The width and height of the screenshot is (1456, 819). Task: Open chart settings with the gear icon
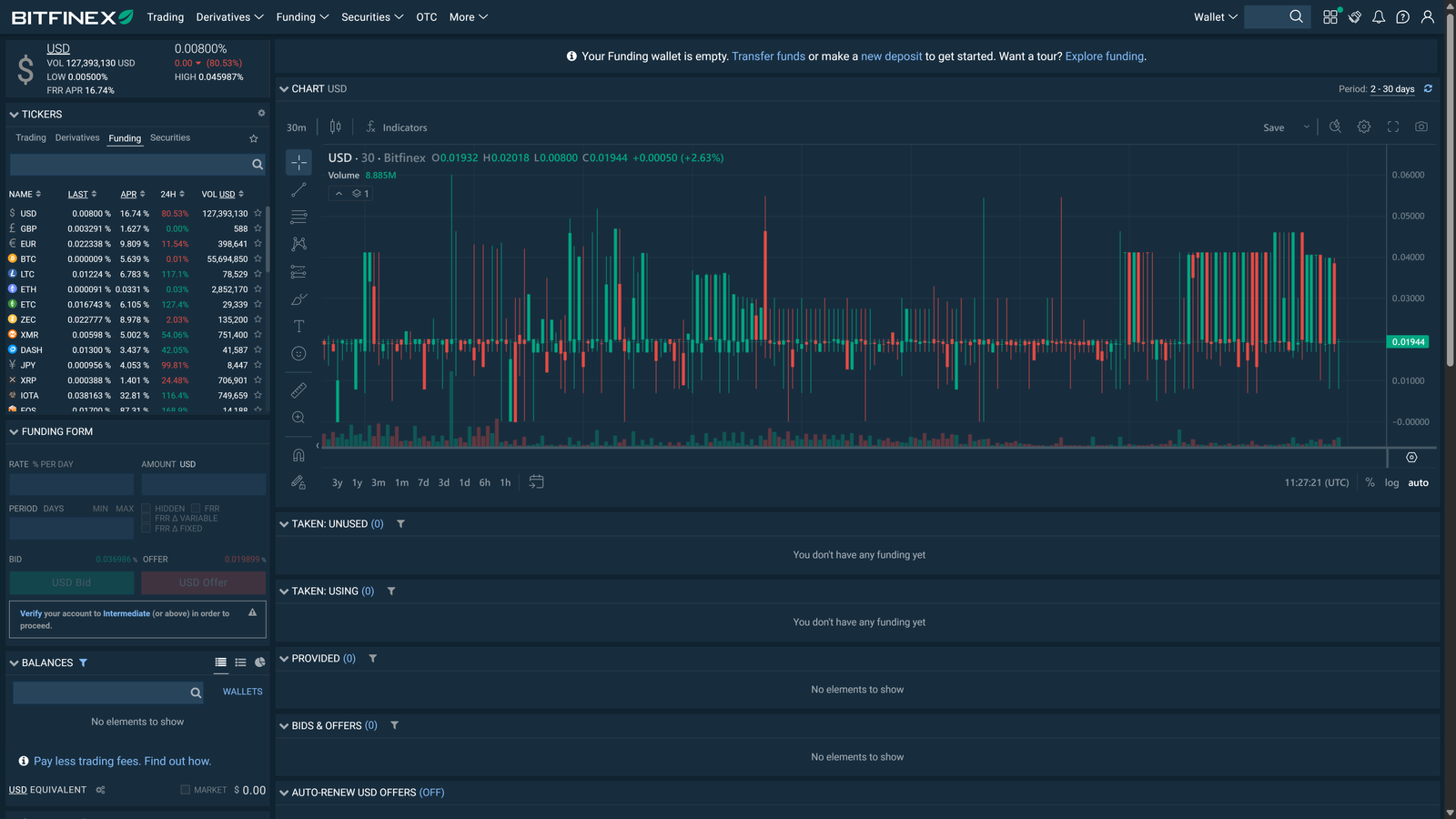(1364, 126)
